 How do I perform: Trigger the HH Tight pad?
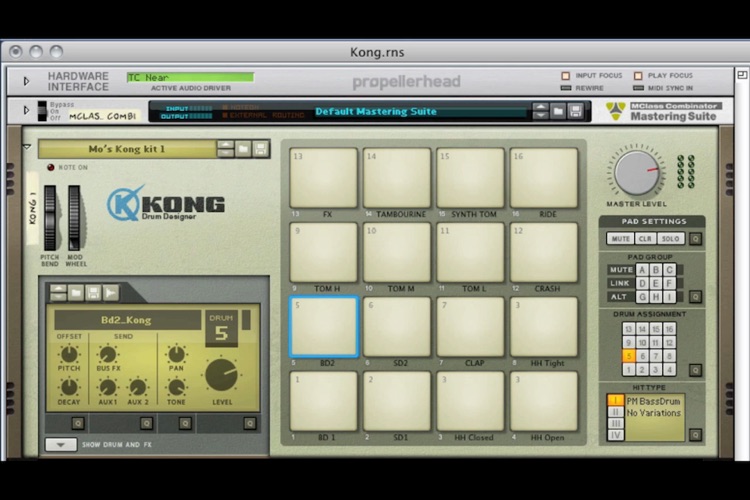pos(544,327)
